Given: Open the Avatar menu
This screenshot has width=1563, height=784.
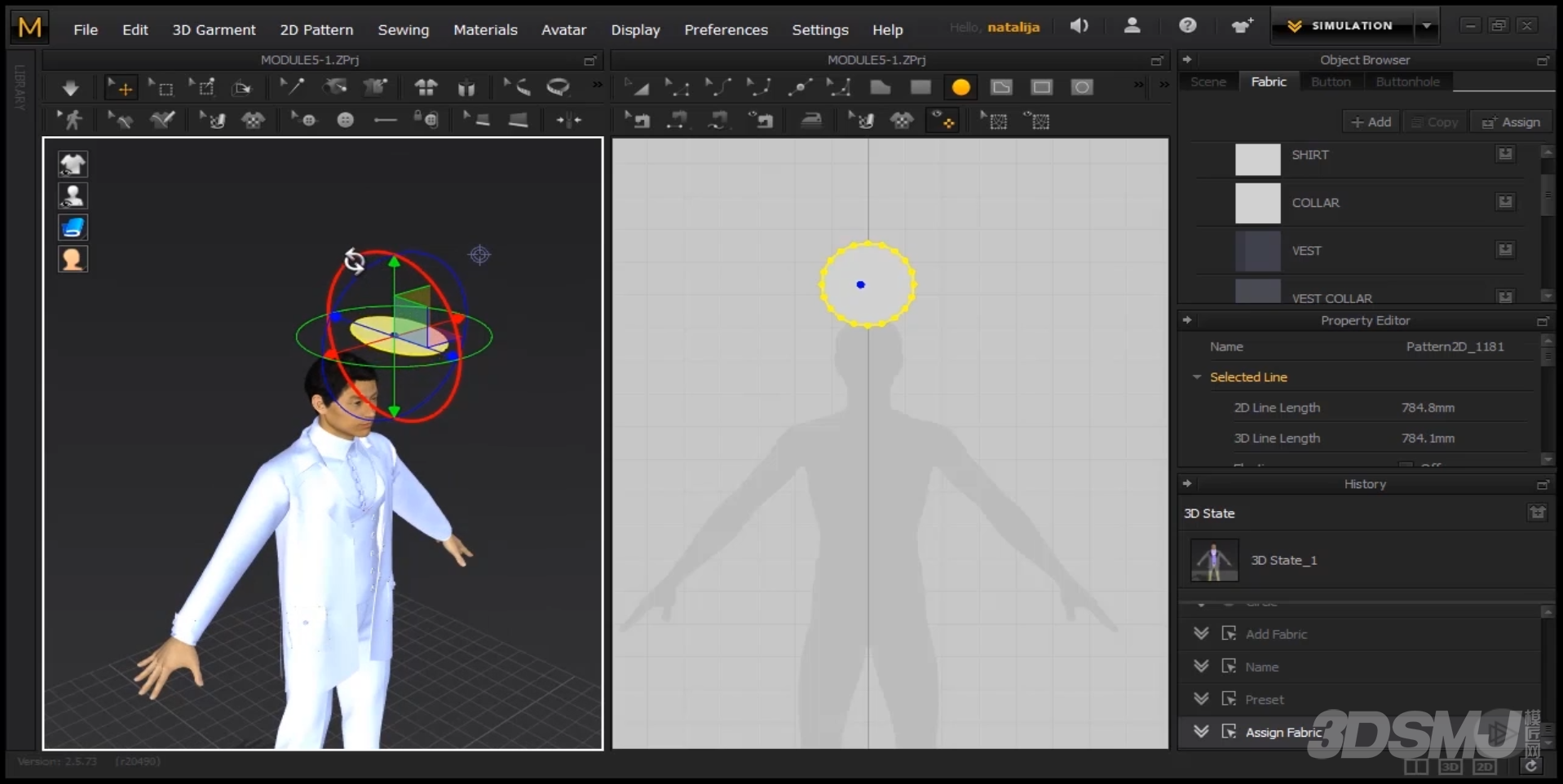Looking at the screenshot, I should pos(563,29).
